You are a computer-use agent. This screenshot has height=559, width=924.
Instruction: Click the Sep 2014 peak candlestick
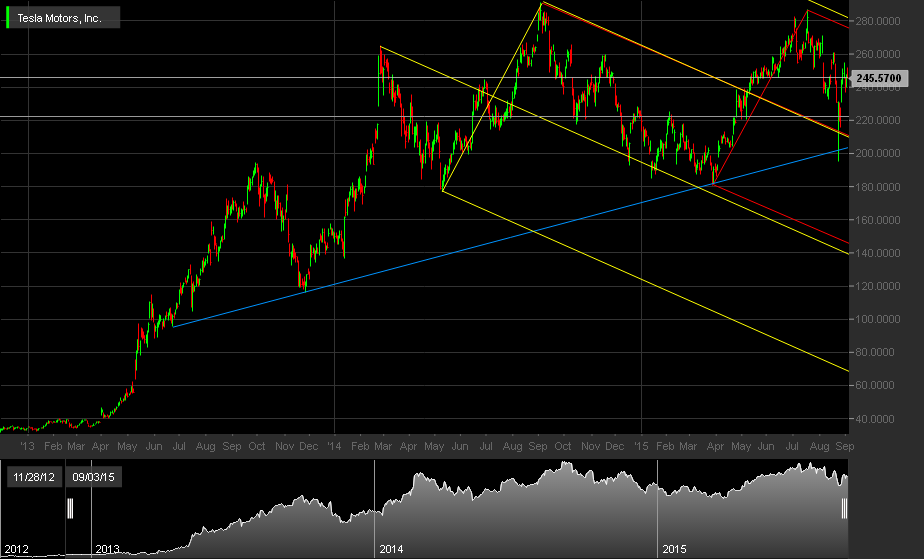[x=542, y=15]
